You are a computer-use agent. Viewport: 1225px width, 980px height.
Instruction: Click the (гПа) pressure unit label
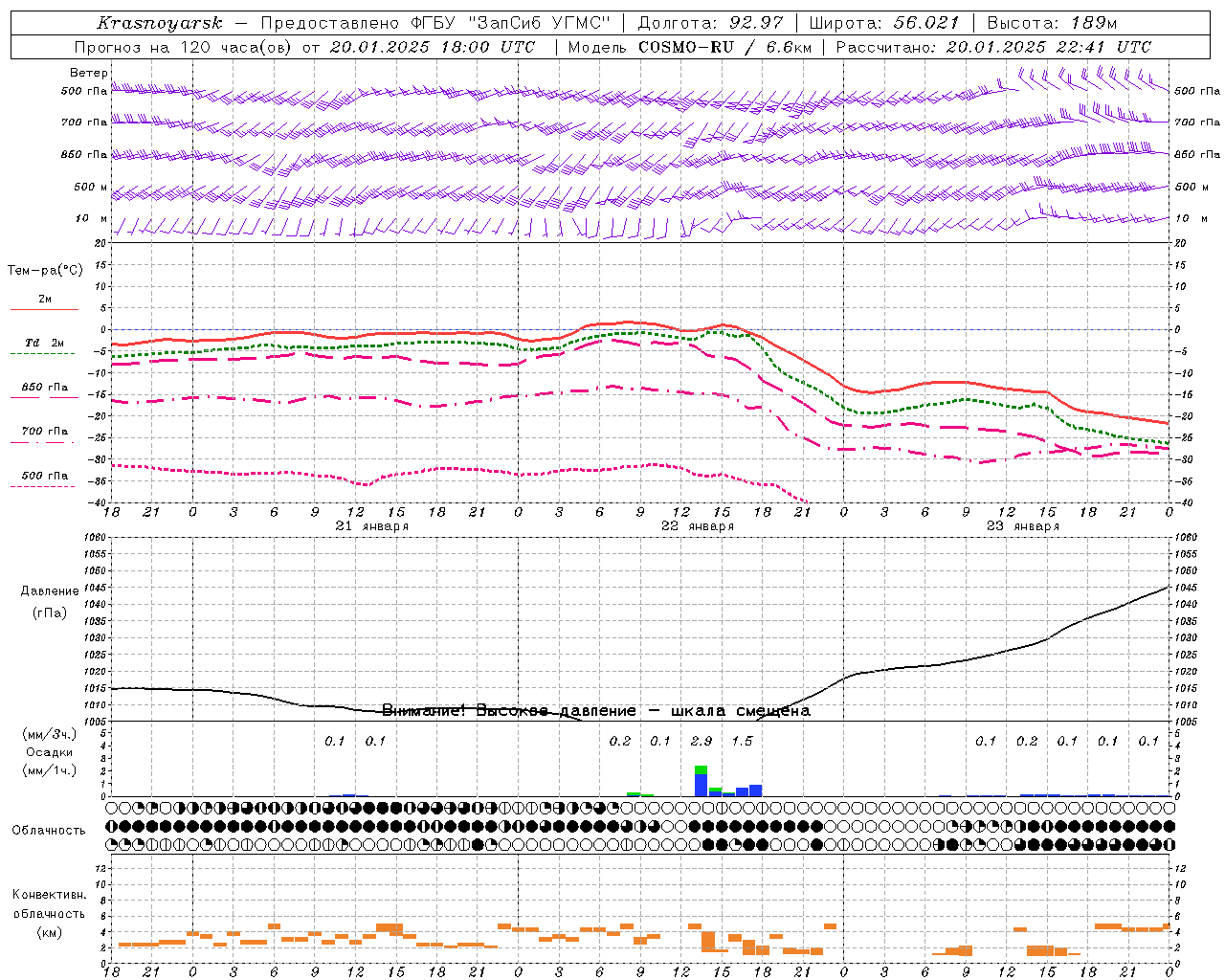coord(50,613)
